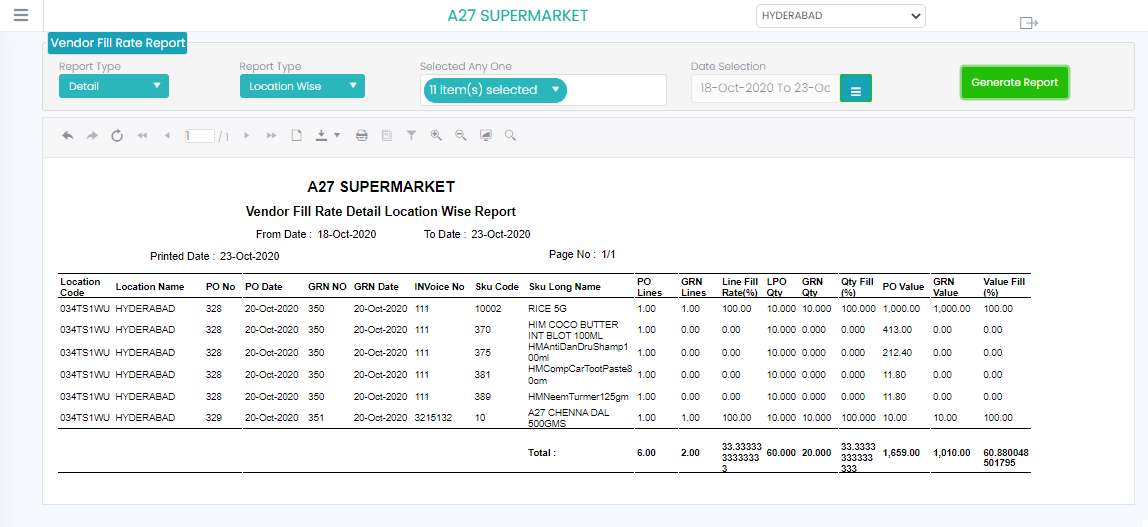Go to the last report page
The height and width of the screenshot is (527, 1148).
coord(271,135)
